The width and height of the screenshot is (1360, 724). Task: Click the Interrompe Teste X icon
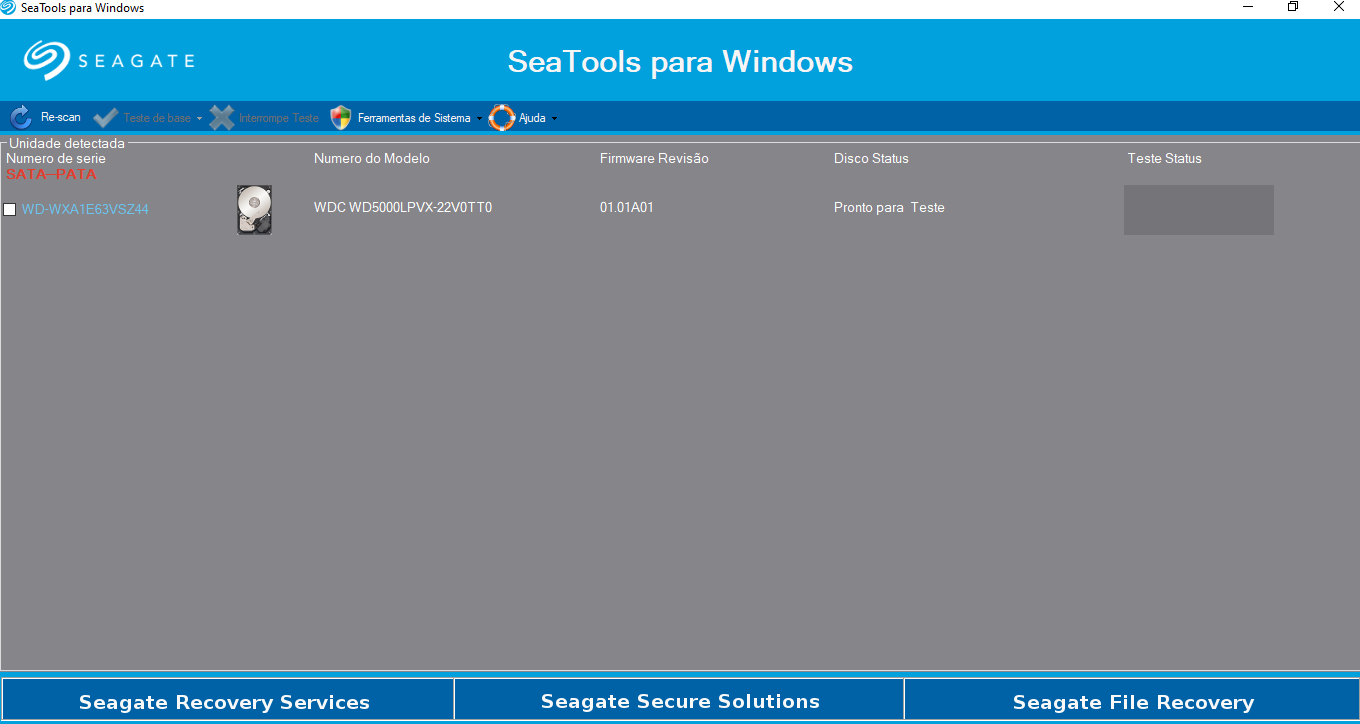(x=222, y=117)
